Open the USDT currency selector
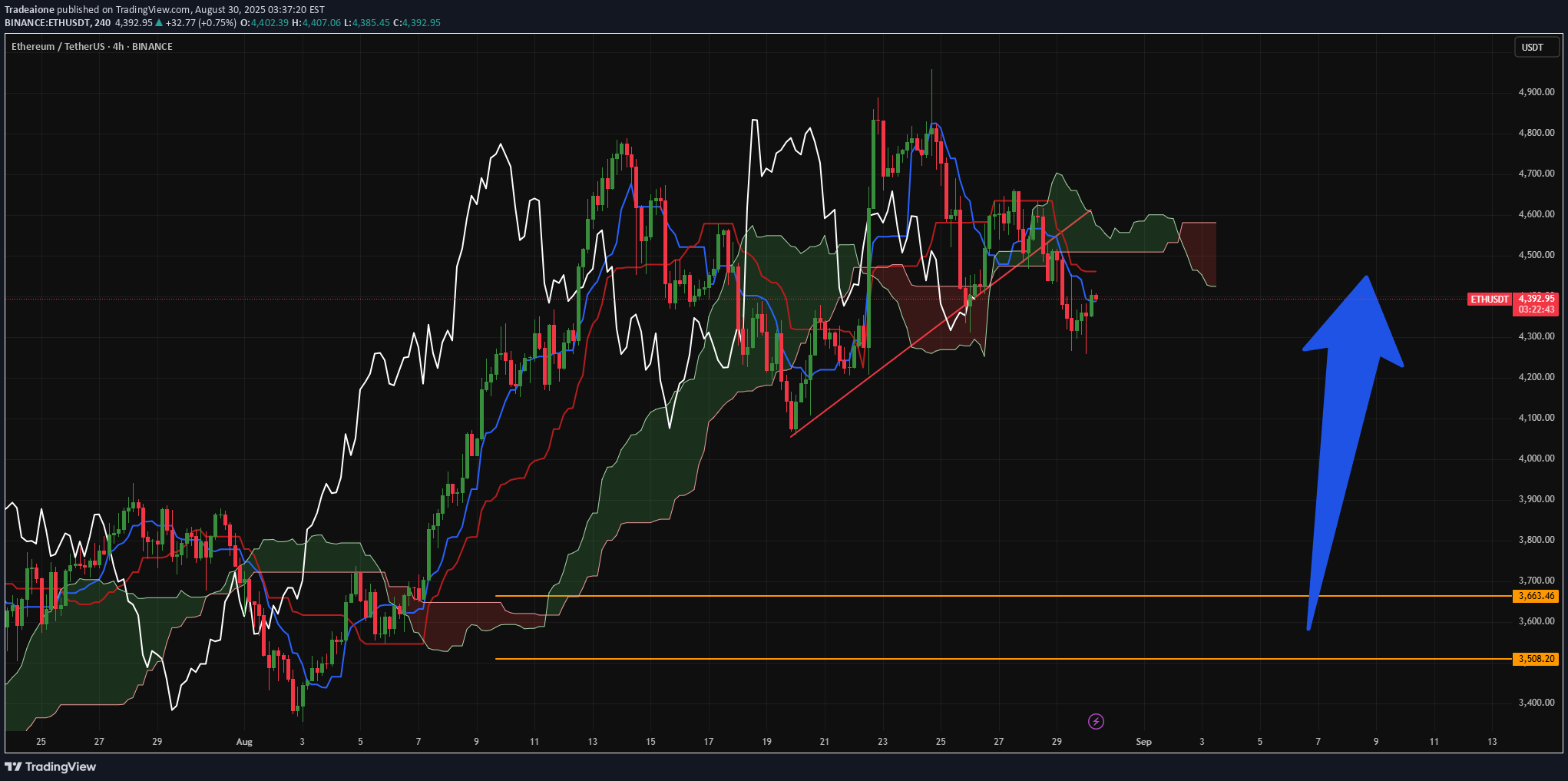Image resolution: width=1568 pixels, height=781 pixels. tap(1532, 47)
